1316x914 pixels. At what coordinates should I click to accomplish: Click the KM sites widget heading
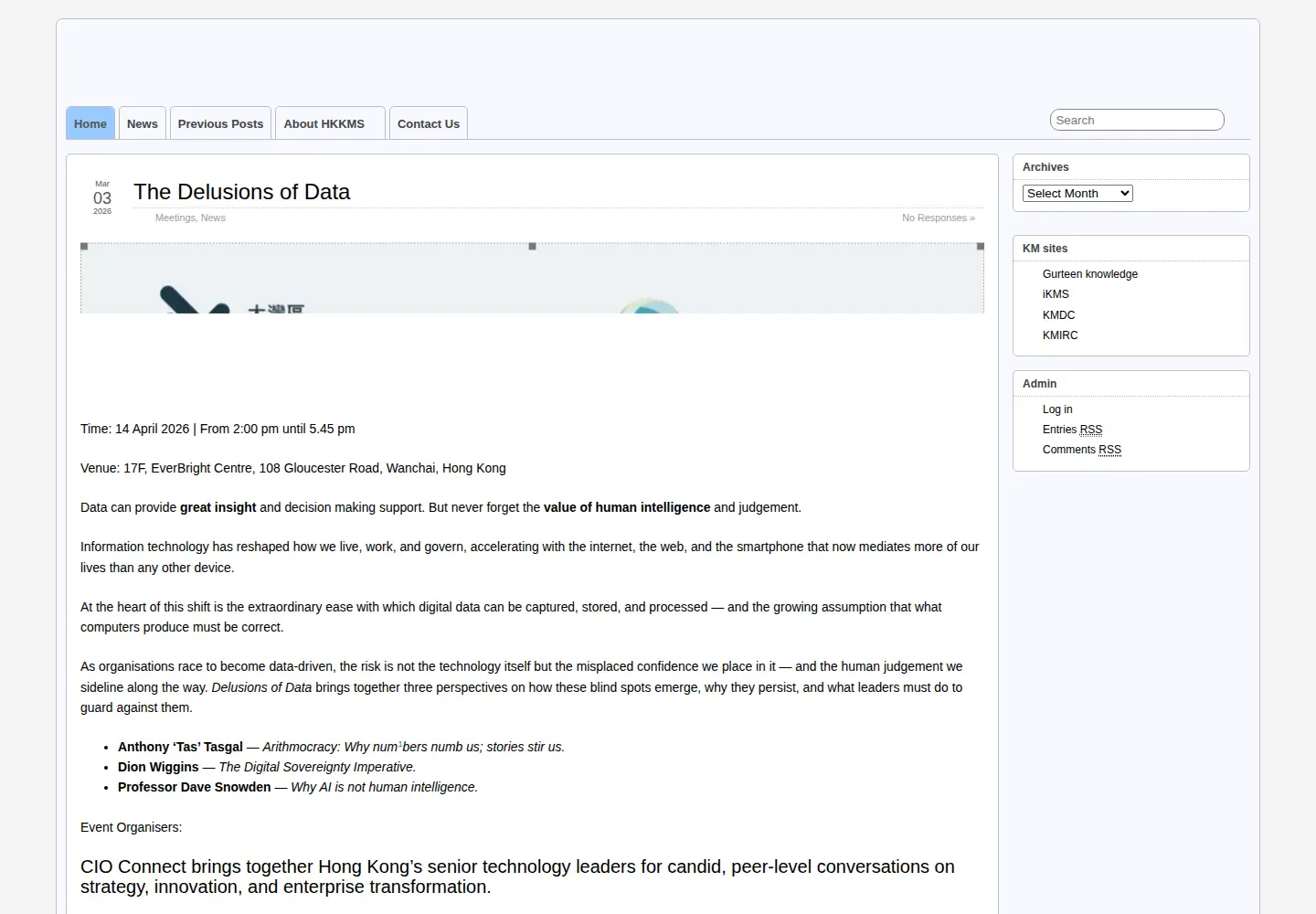tap(1045, 249)
